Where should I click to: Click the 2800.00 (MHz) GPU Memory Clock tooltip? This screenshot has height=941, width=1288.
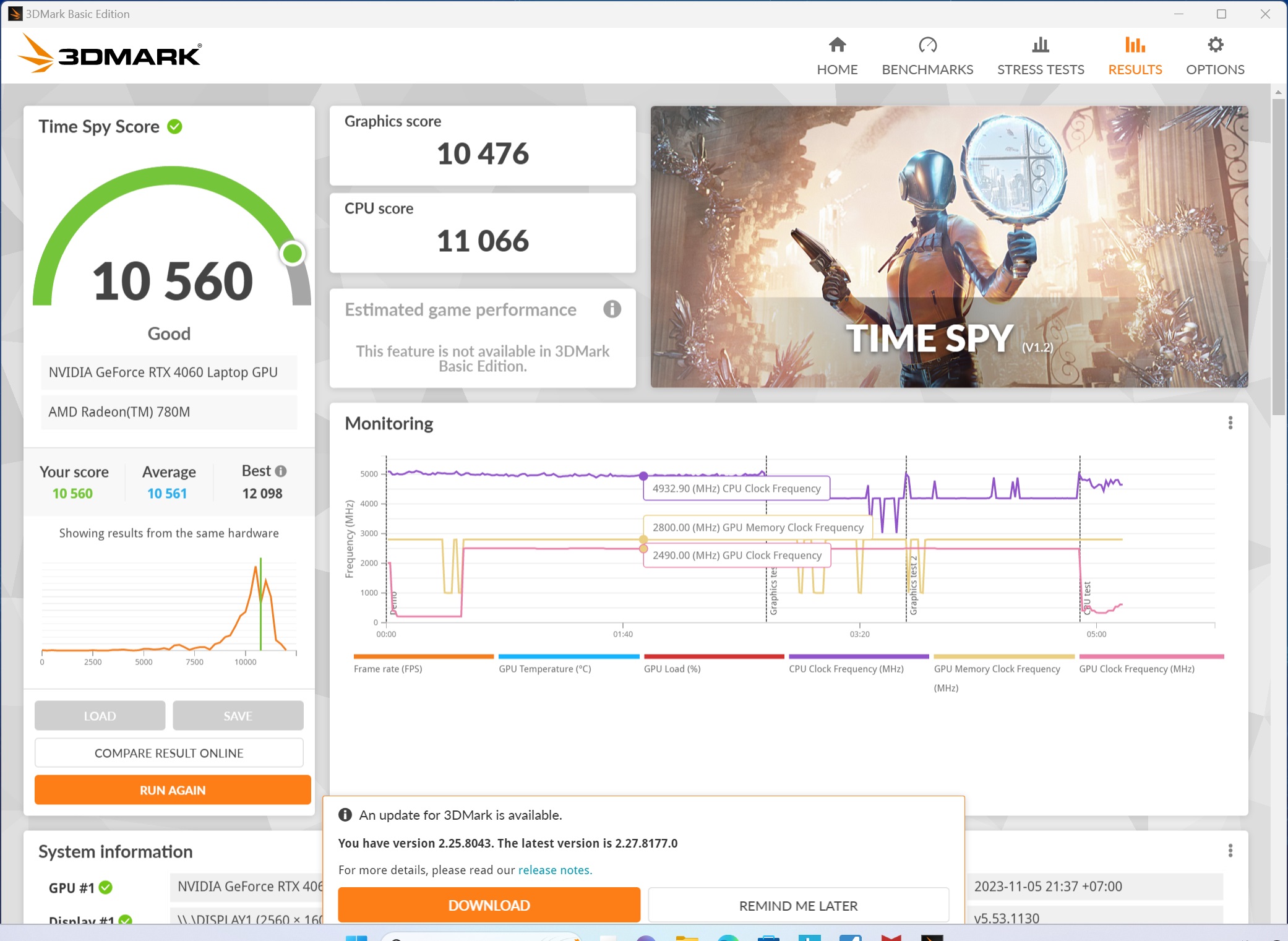758,527
